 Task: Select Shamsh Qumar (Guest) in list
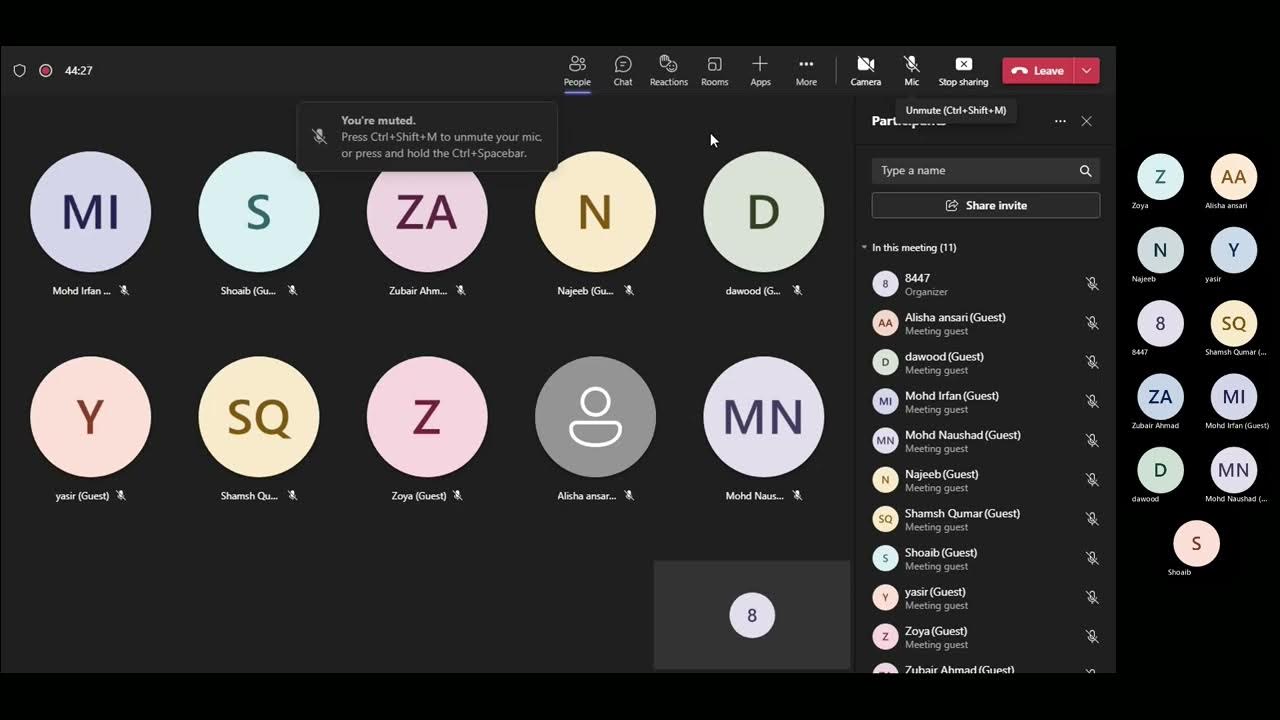pyautogui.click(x=986, y=519)
